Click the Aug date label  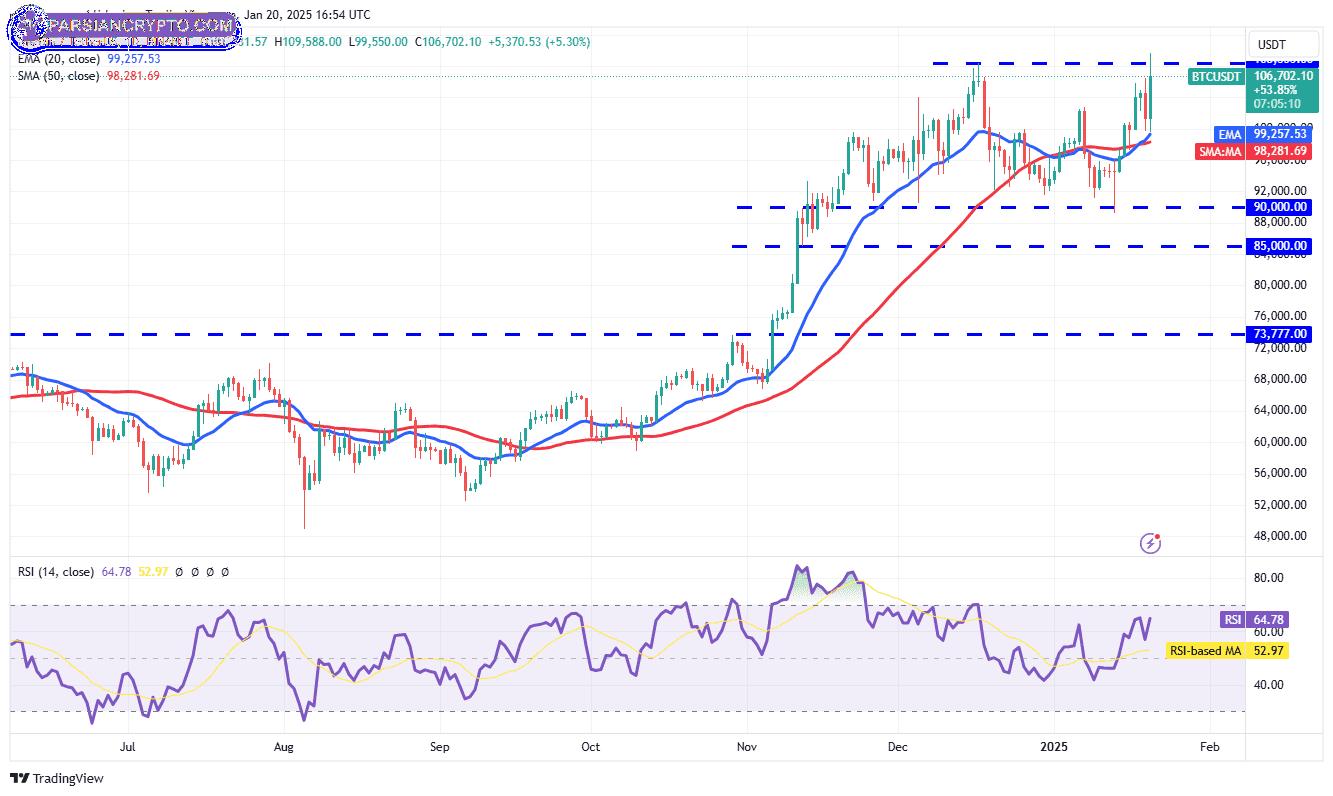click(x=283, y=747)
